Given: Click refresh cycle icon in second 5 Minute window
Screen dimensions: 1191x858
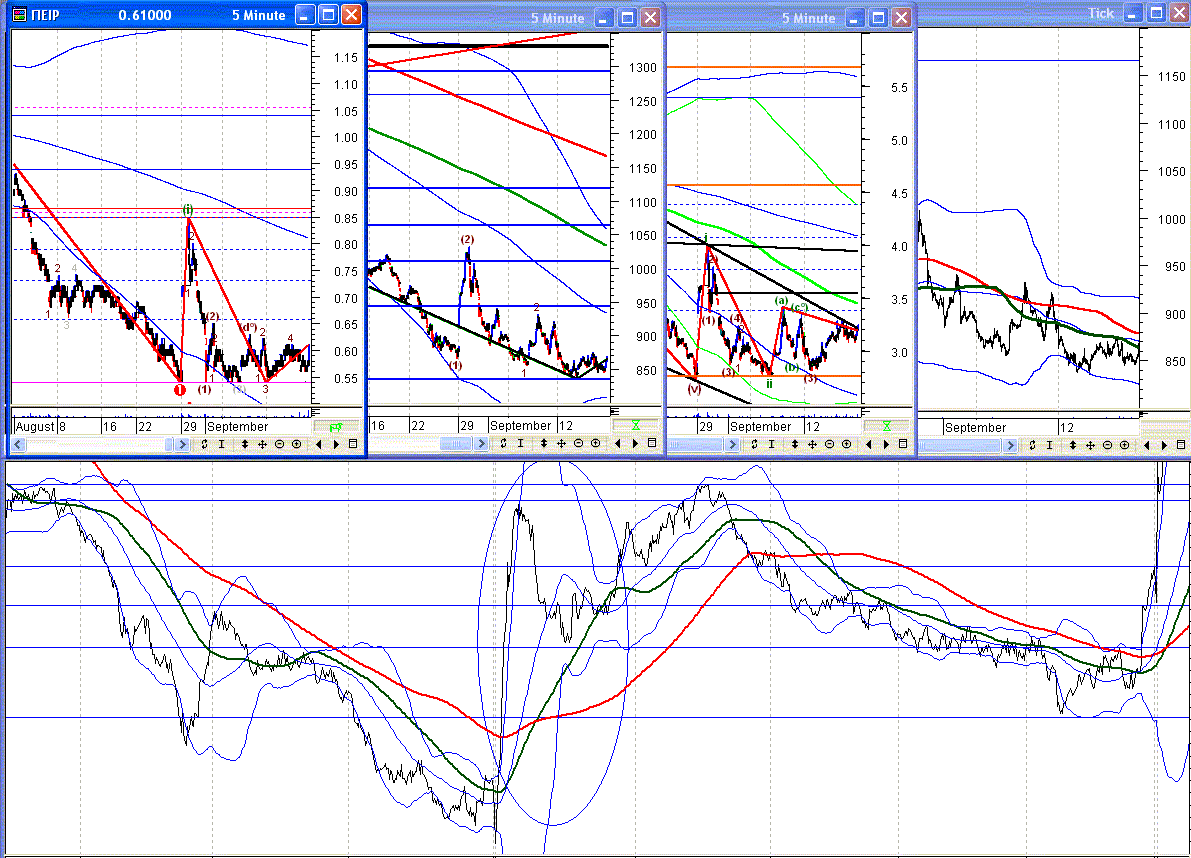Looking at the screenshot, I should point(503,443).
